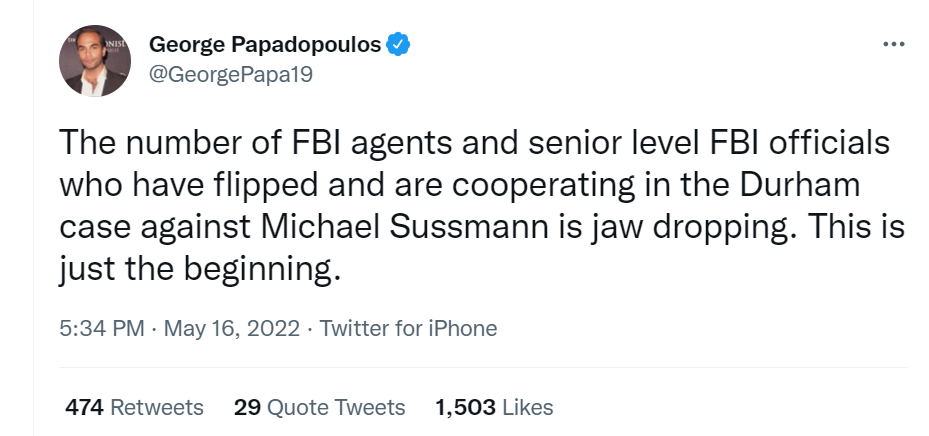Click the 1,503 likes number
Screen dimensions: 929x436
pyautogui.click(x=465, y=408)
